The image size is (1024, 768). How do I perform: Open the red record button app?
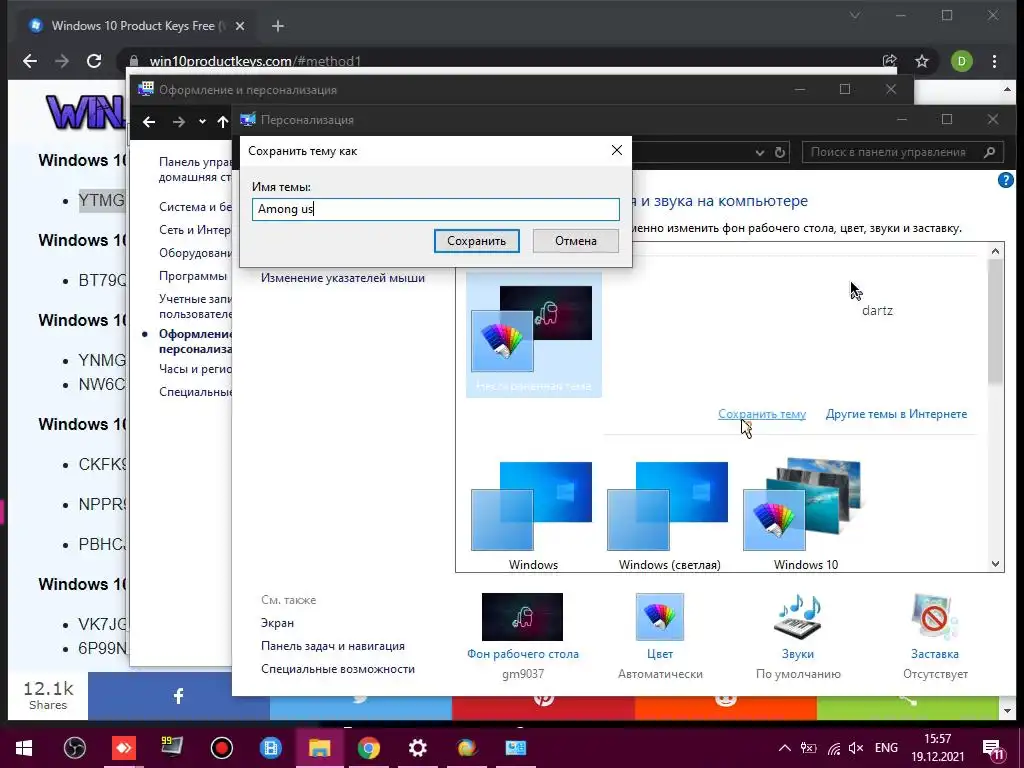point(221,748)
